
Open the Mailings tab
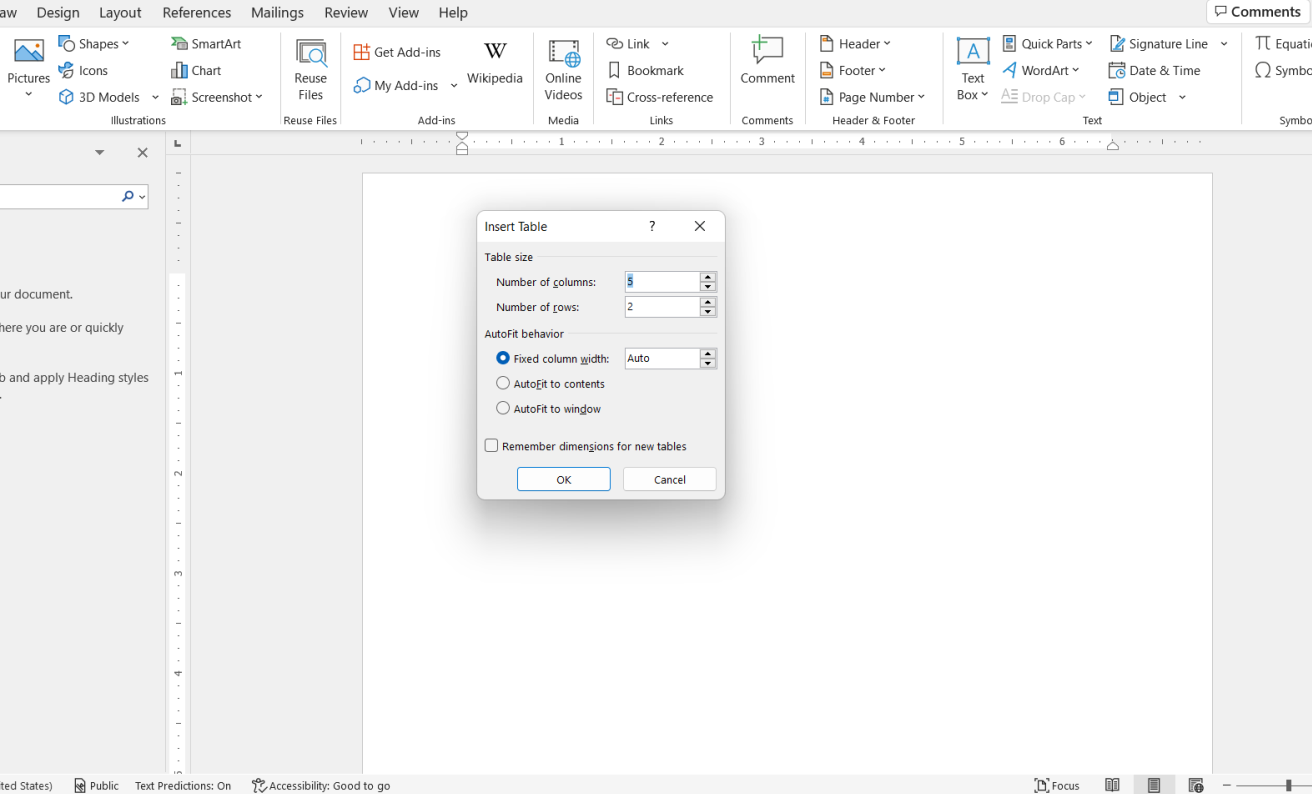(277, 12)
